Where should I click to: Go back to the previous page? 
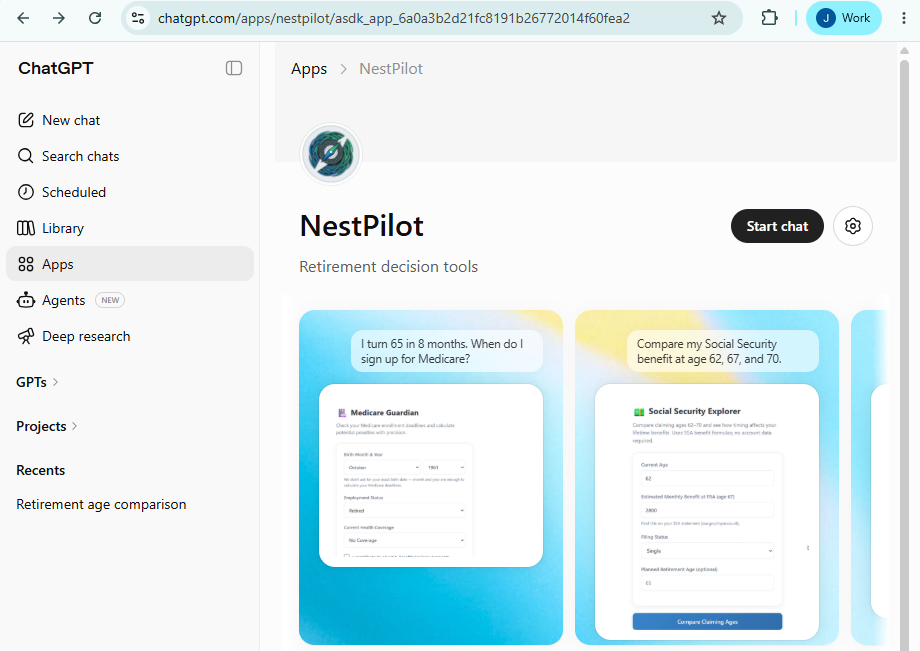coord(23,18)
